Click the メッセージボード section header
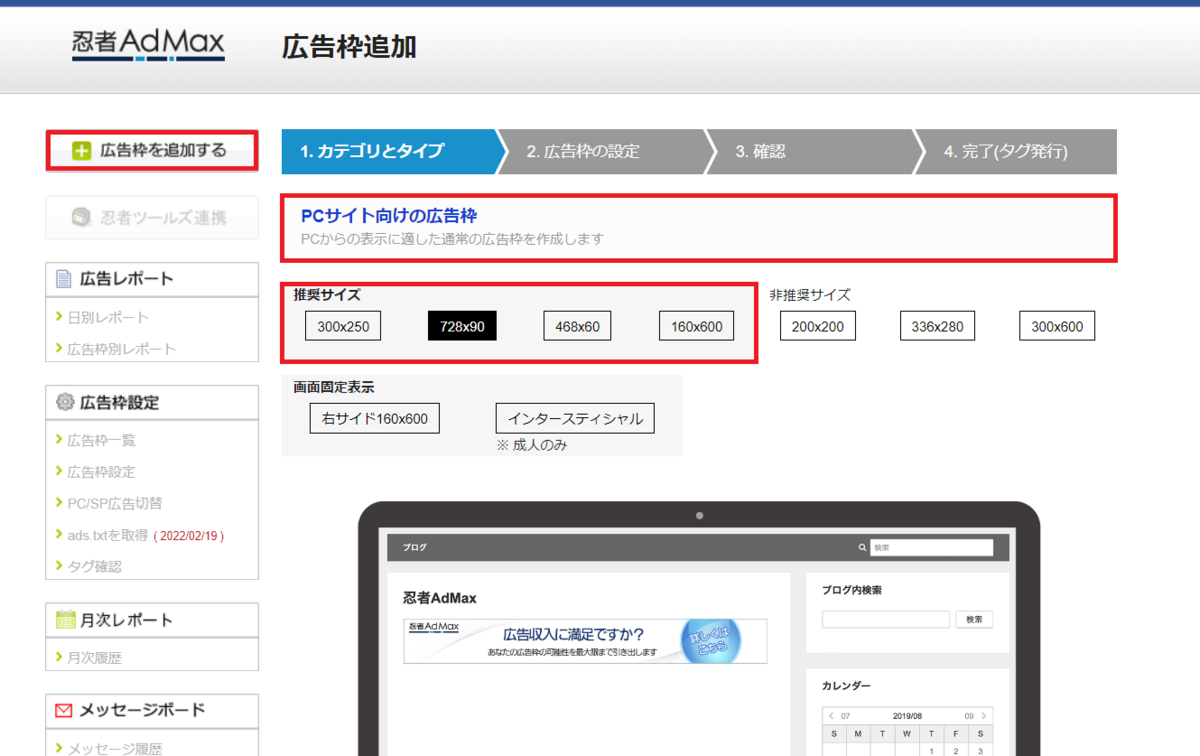The height and width of the screenshot is (756, 1200). point(152,711)
